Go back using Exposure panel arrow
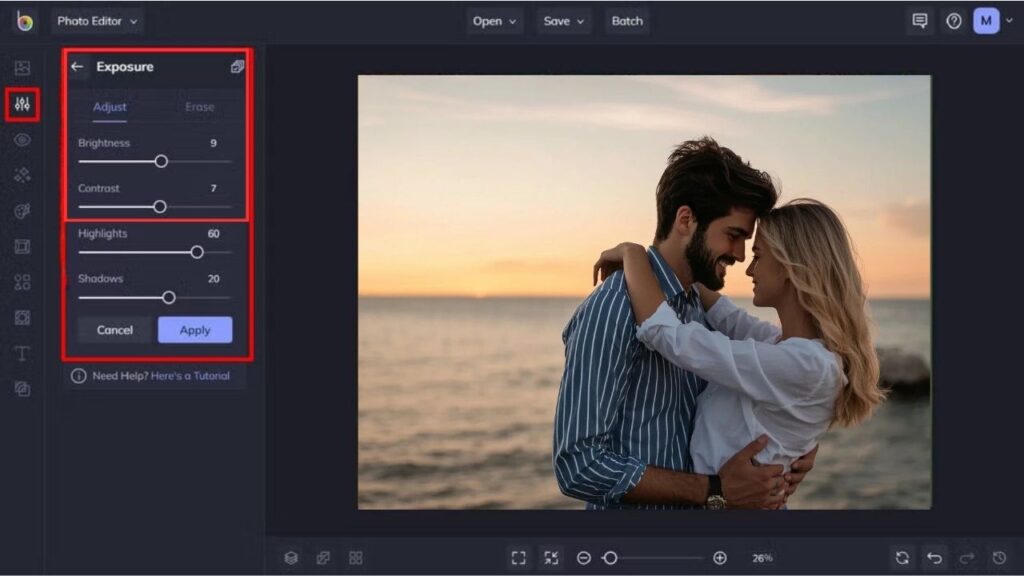 (x=77, y=67)
